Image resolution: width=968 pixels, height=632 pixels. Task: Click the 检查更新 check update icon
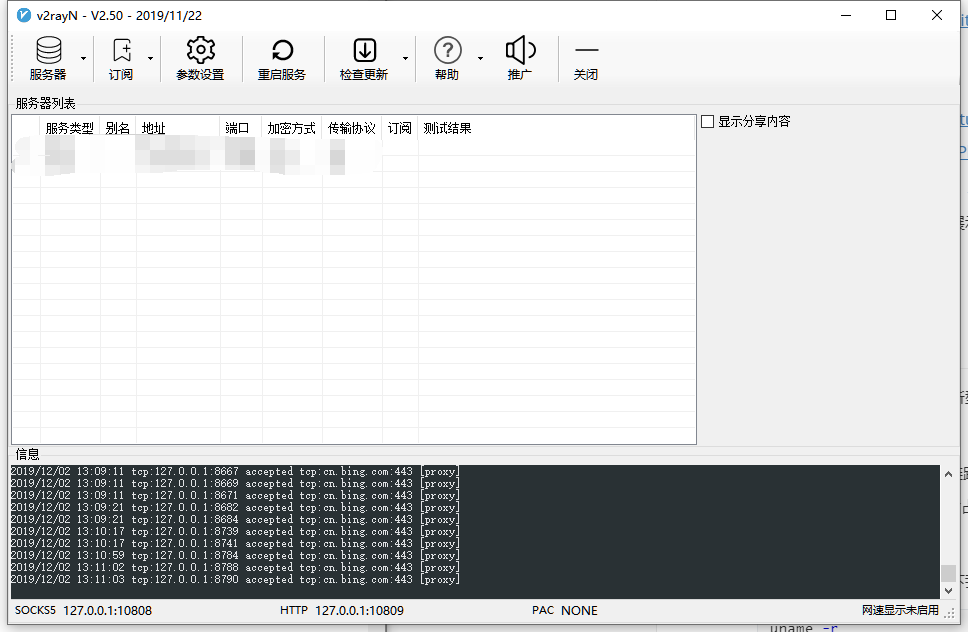(364, 51)
